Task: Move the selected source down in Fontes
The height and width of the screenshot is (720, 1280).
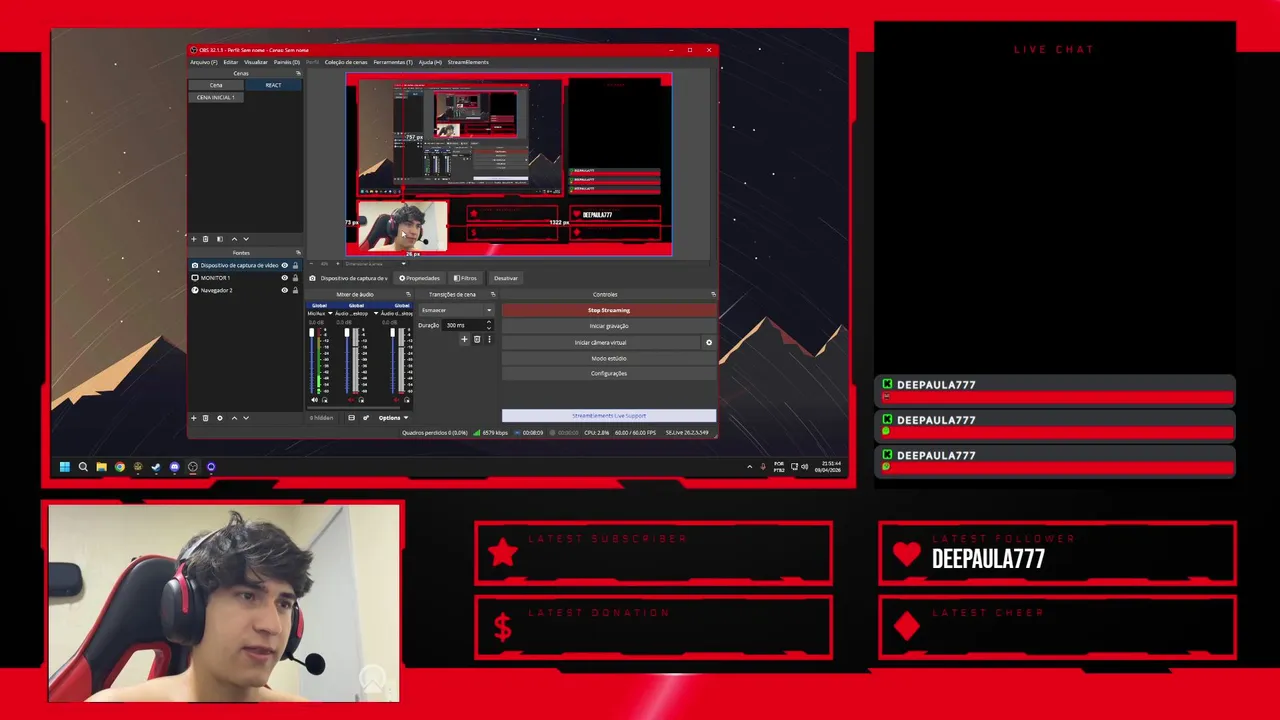Action: pos(246,418)
